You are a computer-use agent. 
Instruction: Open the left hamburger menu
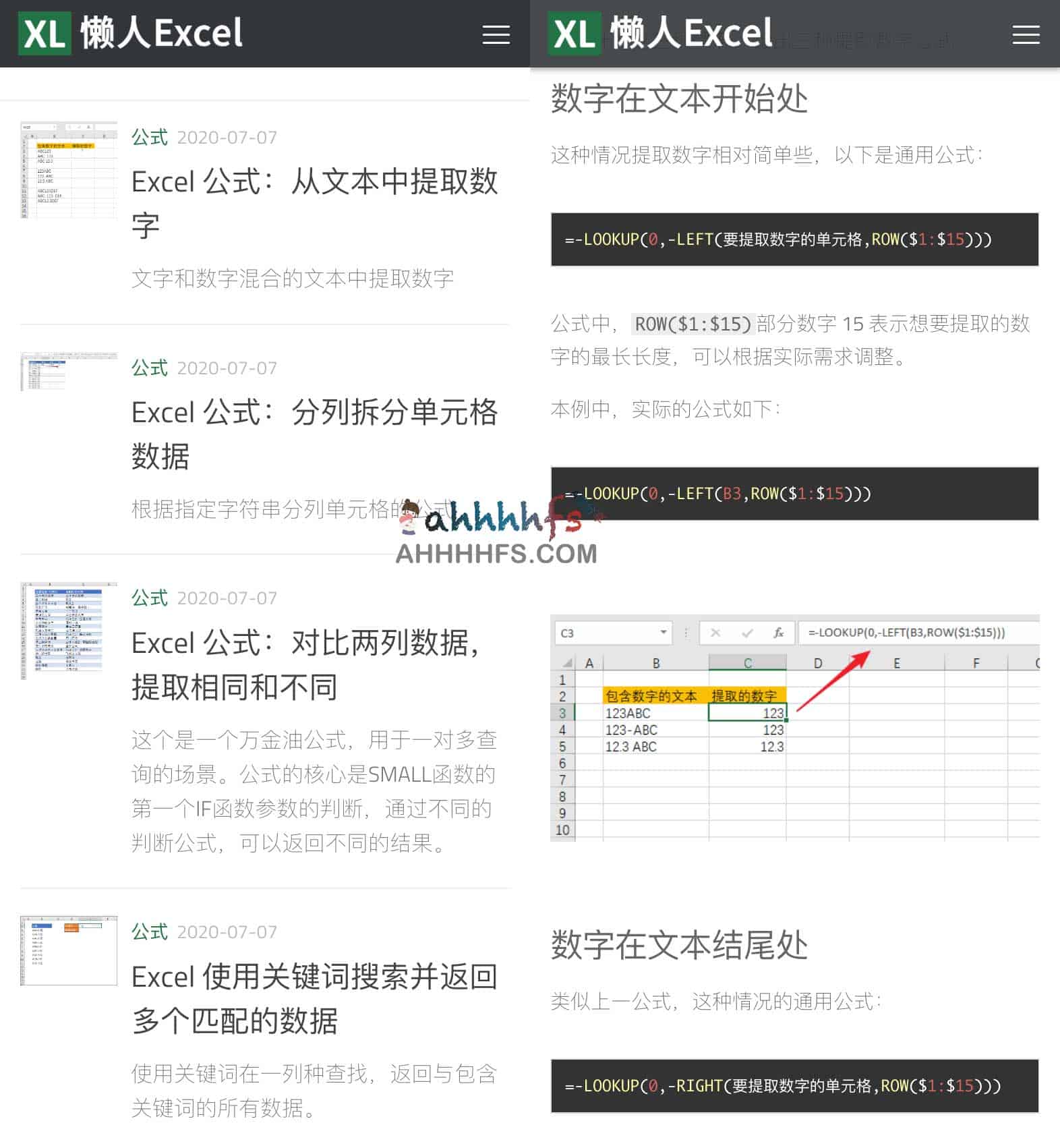point(496,34)
